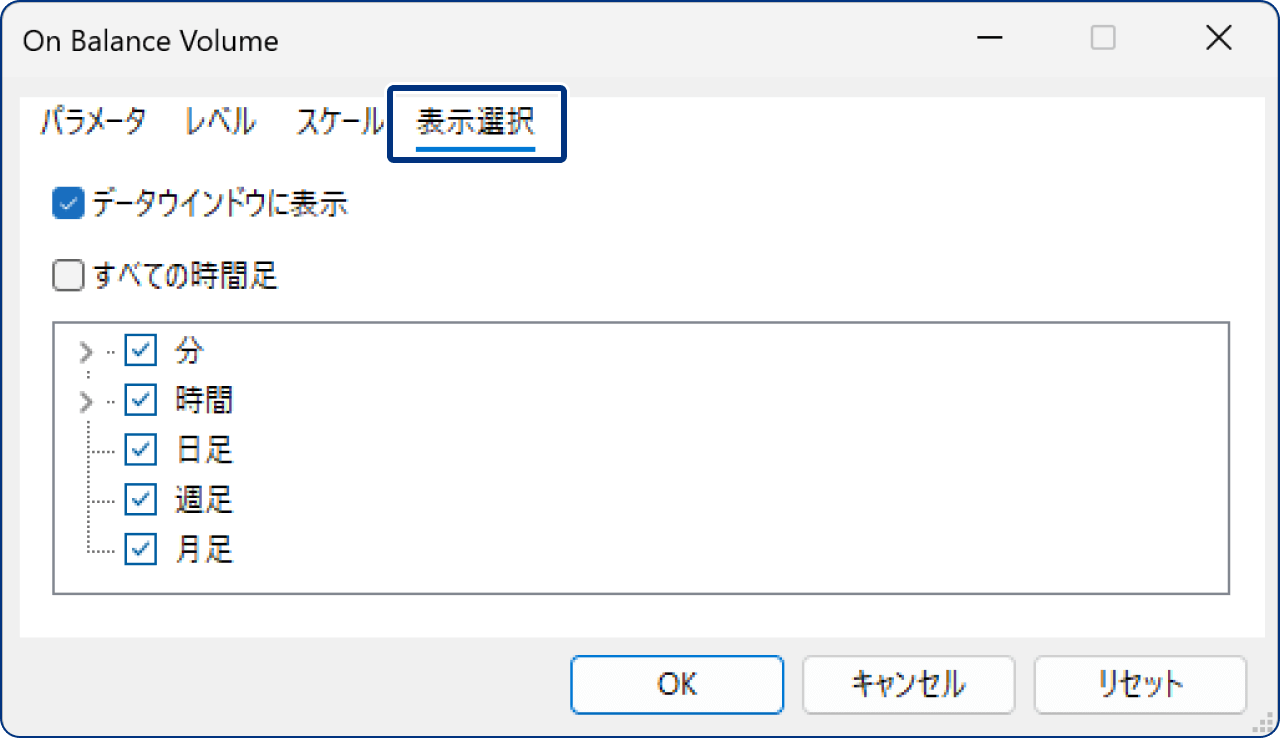Switch to the パラメータ tab
The width and height of the screenshot is (1280, 738).
coord(92,120)
